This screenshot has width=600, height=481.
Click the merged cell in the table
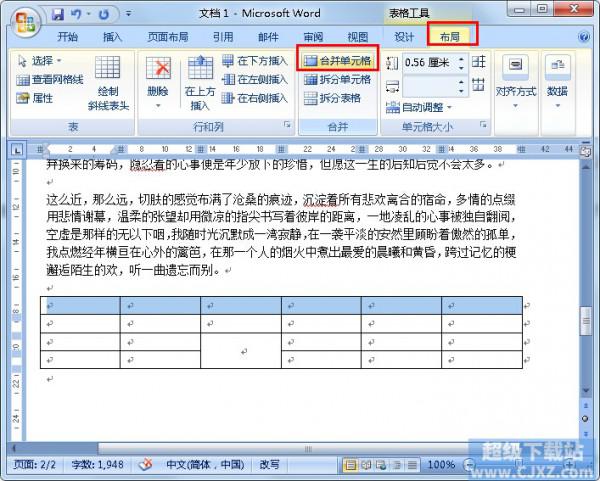click(x=241, y=351)
